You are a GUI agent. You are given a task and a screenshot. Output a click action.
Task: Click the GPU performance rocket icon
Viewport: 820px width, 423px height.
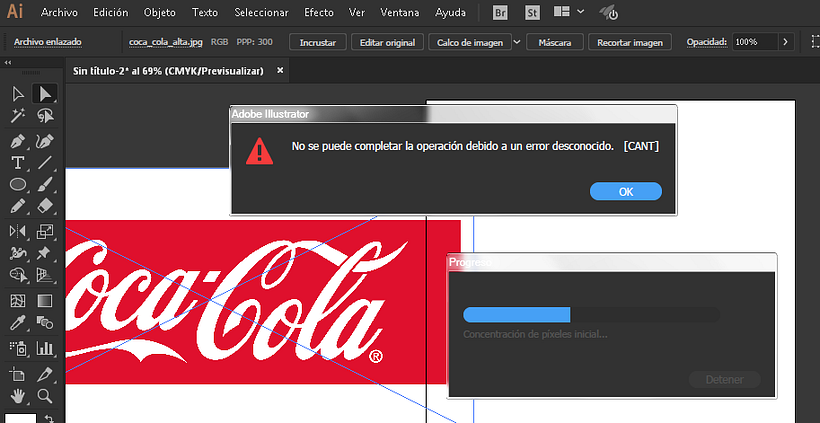coord(609,13)
